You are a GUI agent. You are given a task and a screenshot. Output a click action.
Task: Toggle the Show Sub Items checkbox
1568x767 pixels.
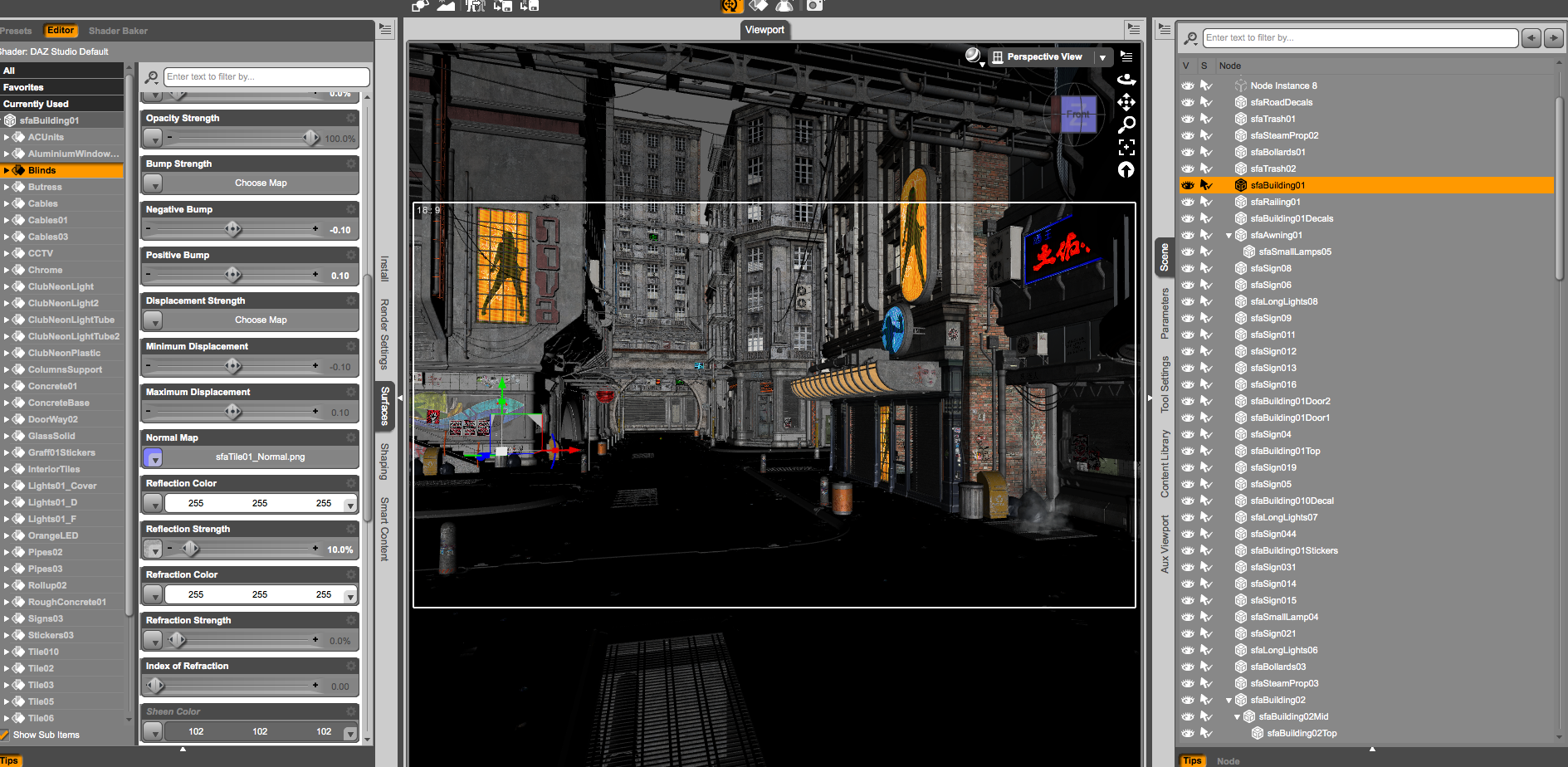click(x=4, y=735)
